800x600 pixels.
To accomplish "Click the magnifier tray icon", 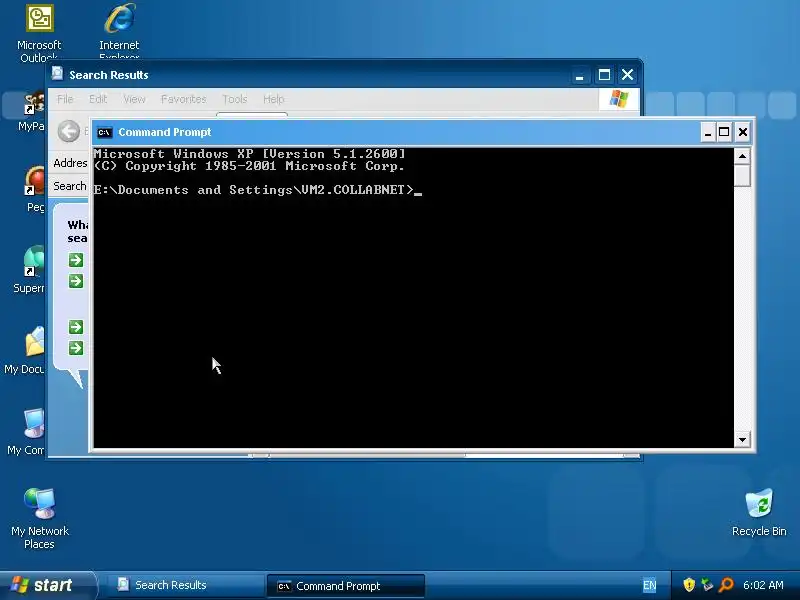I will (x=726, y=585).
